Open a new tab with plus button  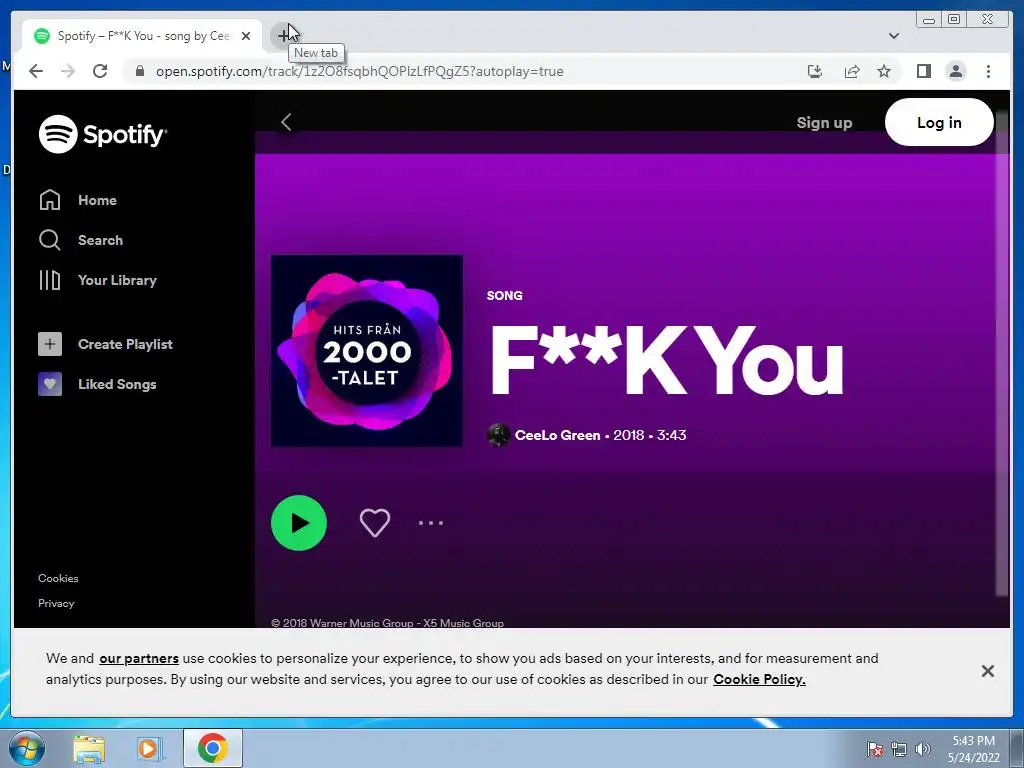pos(282,35)
